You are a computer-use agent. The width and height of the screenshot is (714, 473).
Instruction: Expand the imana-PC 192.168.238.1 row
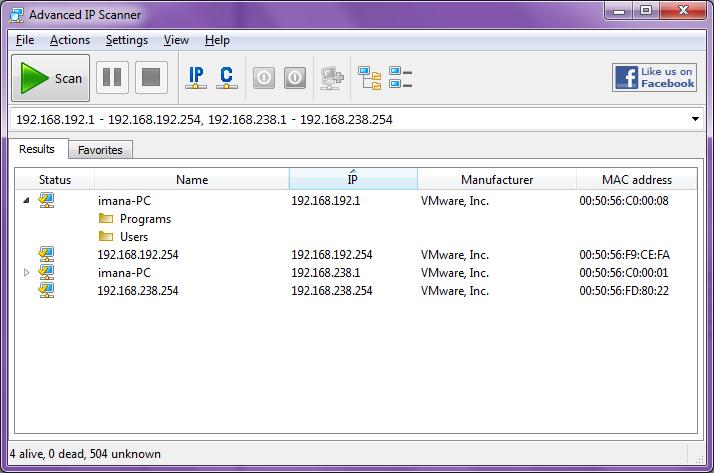pos(26,272)
